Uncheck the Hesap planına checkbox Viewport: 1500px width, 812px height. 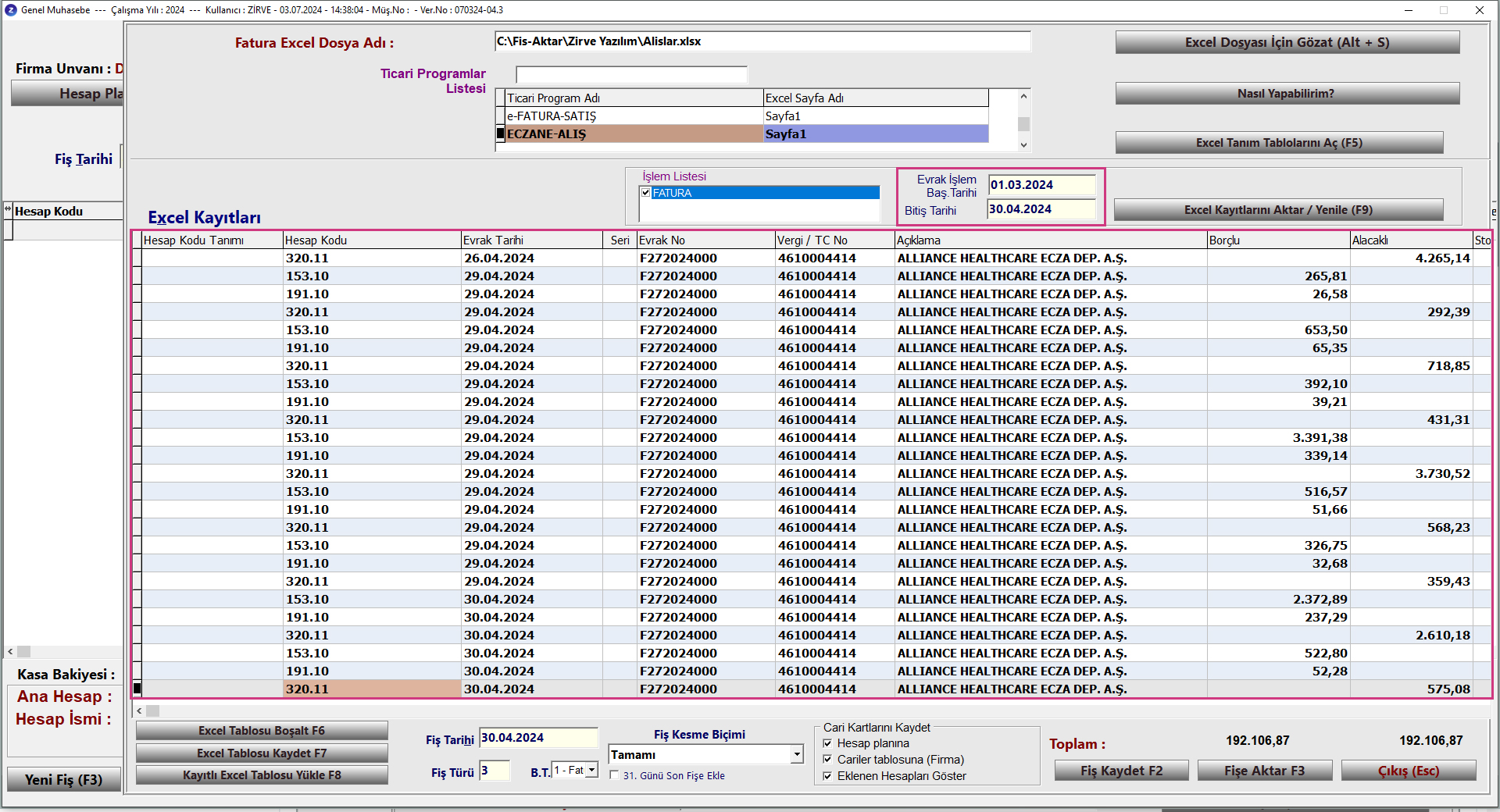827,743
